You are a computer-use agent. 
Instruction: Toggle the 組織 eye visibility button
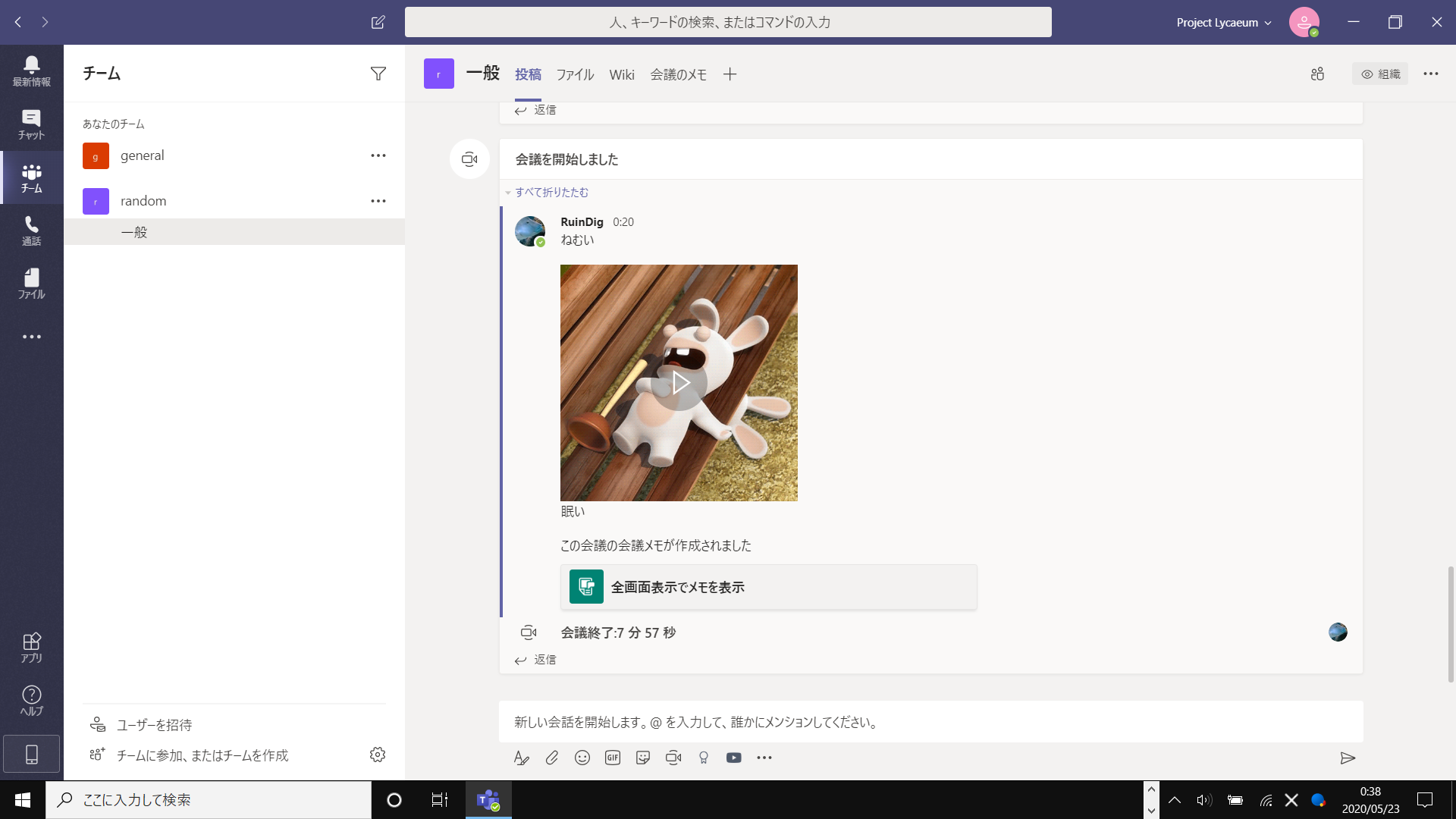coord(1380,74)
